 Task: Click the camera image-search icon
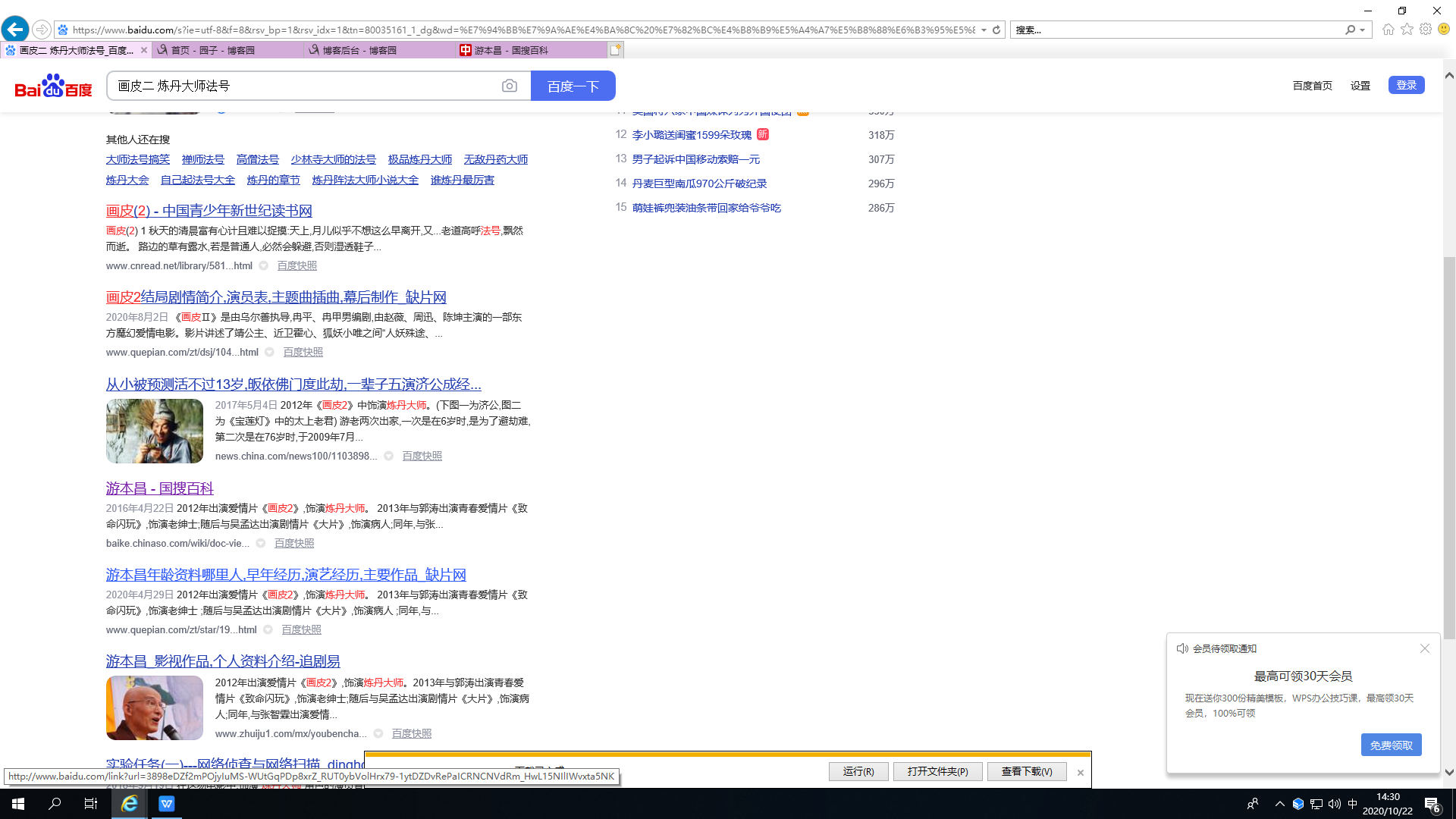click(x=510, y=86)
